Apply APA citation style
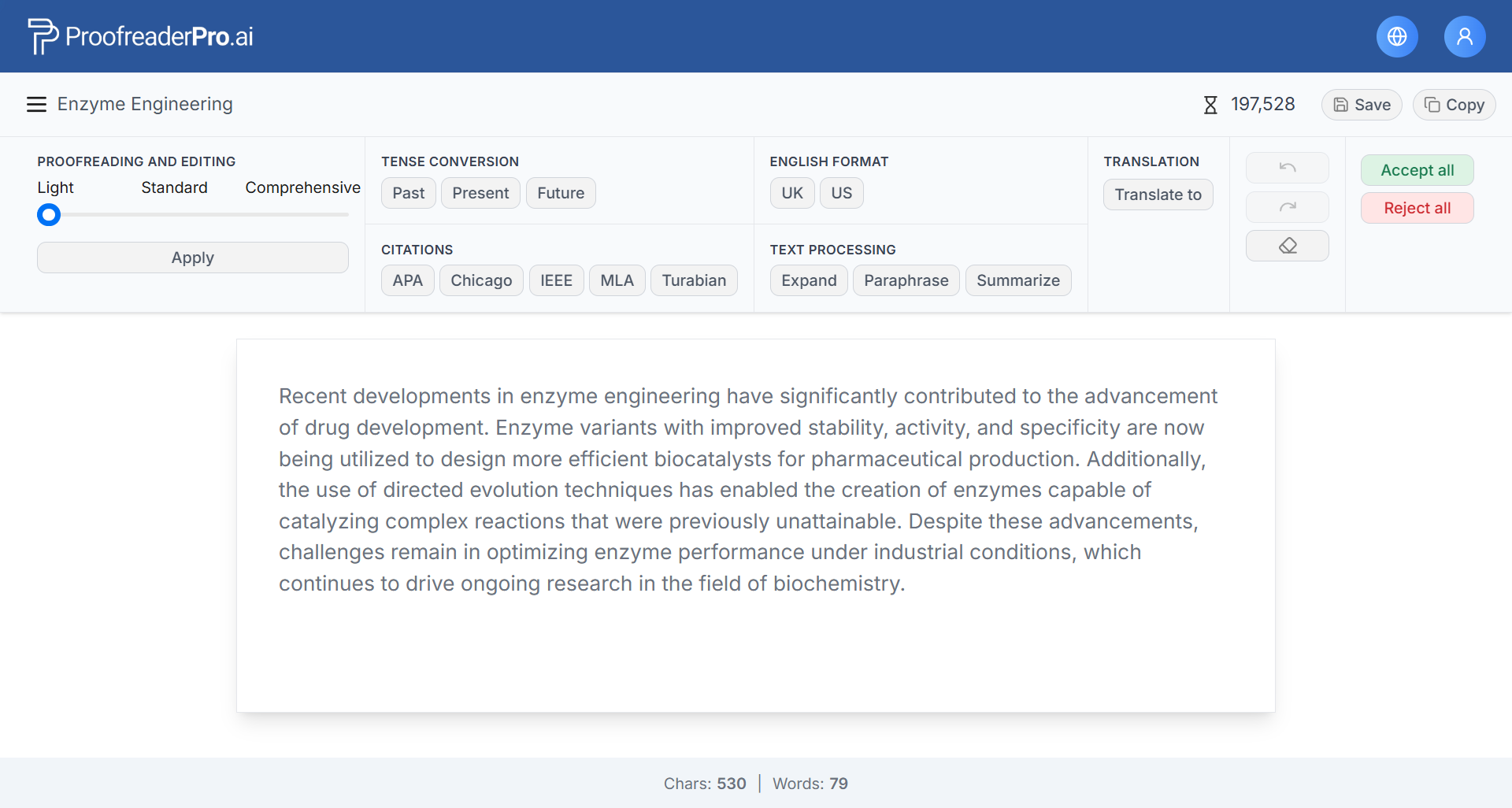The width and height of the screenshot is (1512, 808). coord(407,280)
